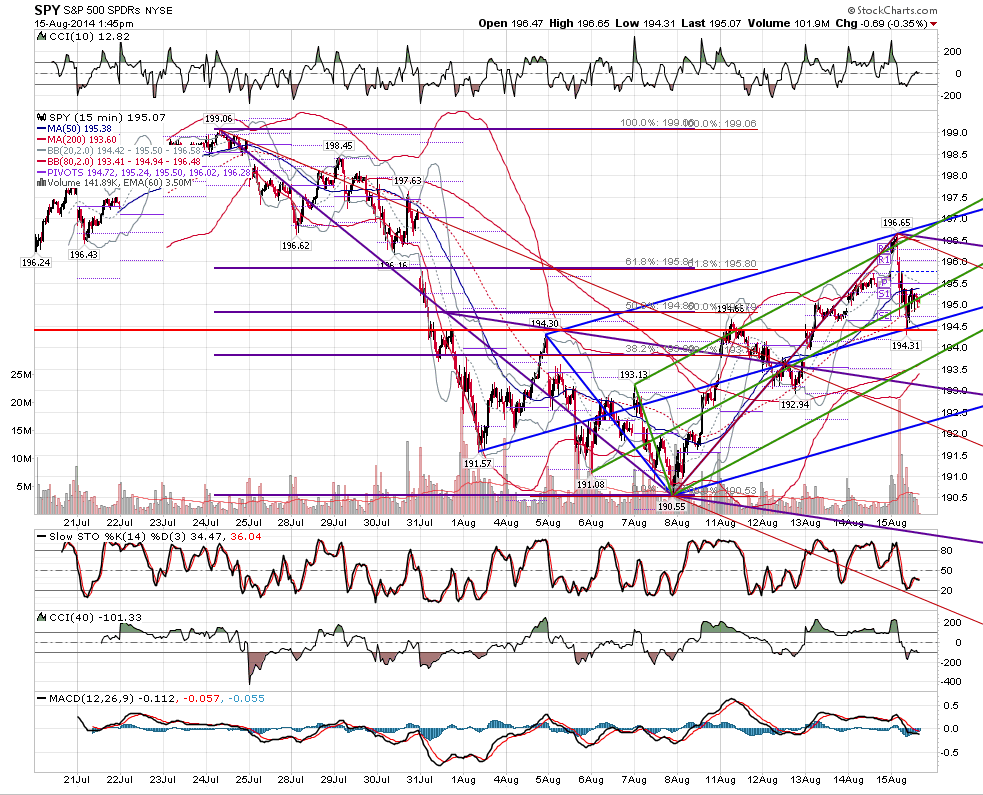The image size is (983, 795).
Task: Click the bold SPY ticker title
Action: point(48,10)
